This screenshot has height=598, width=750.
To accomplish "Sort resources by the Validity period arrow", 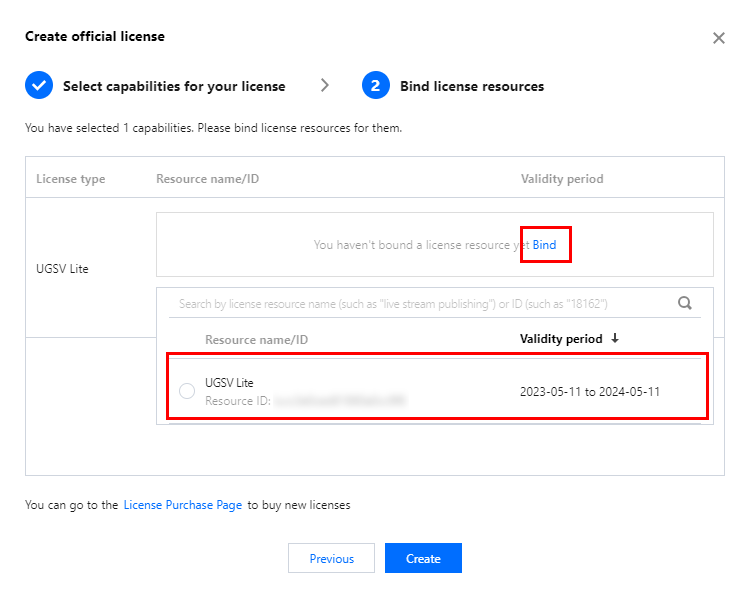I will (615, 339).
